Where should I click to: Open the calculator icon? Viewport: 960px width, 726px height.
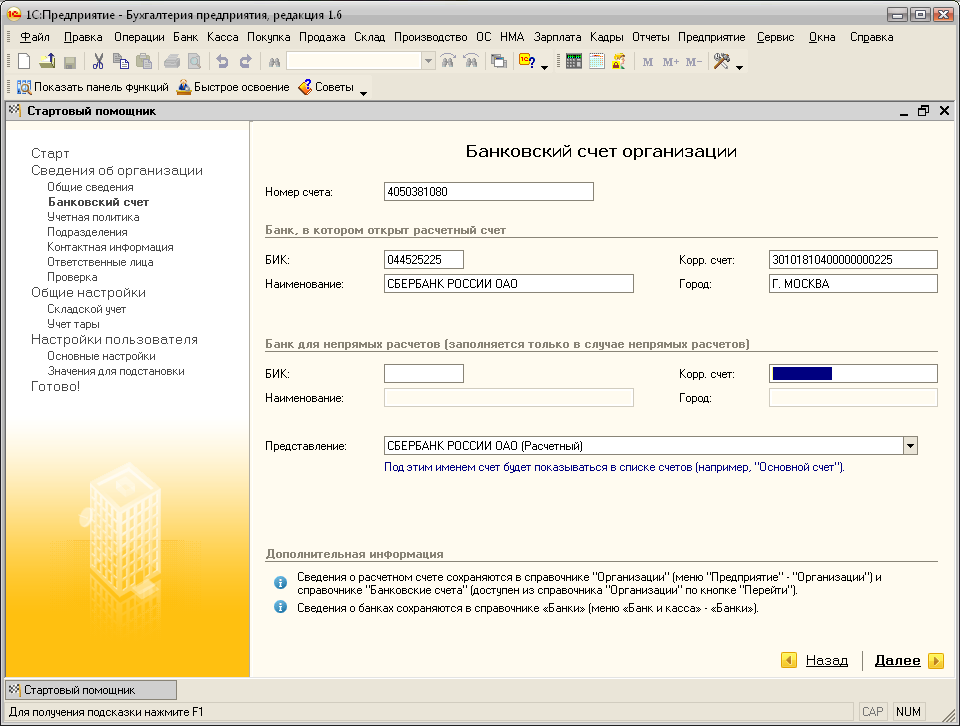pos(574,61)
